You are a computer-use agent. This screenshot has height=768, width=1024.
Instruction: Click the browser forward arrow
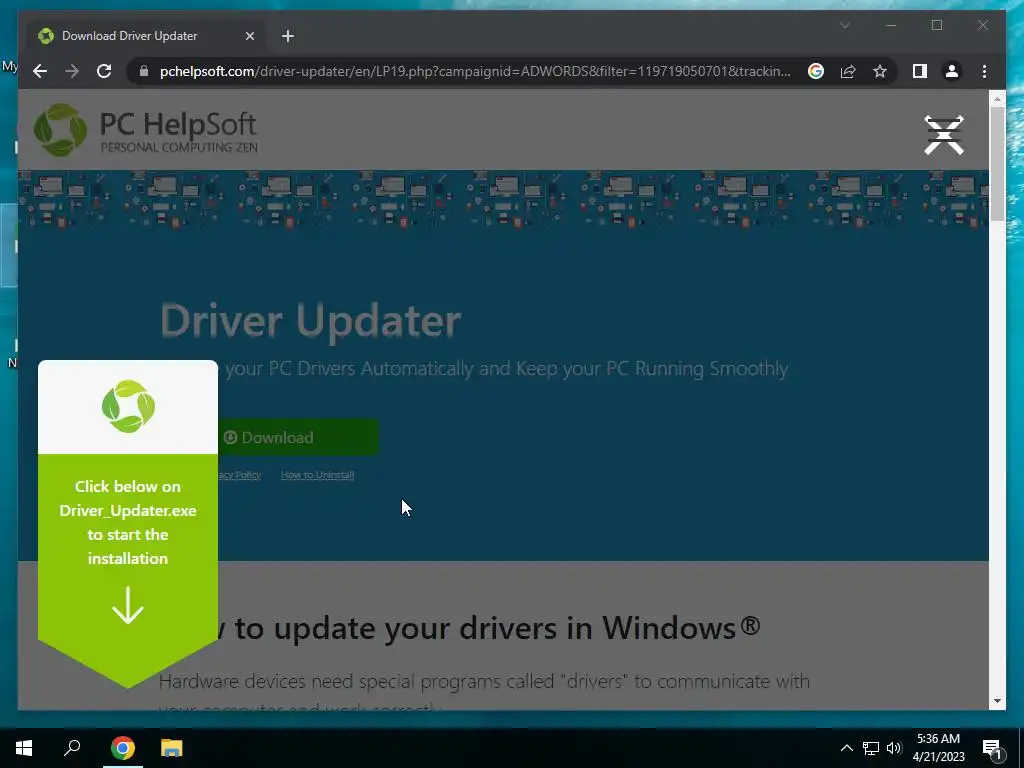[72, 71]
